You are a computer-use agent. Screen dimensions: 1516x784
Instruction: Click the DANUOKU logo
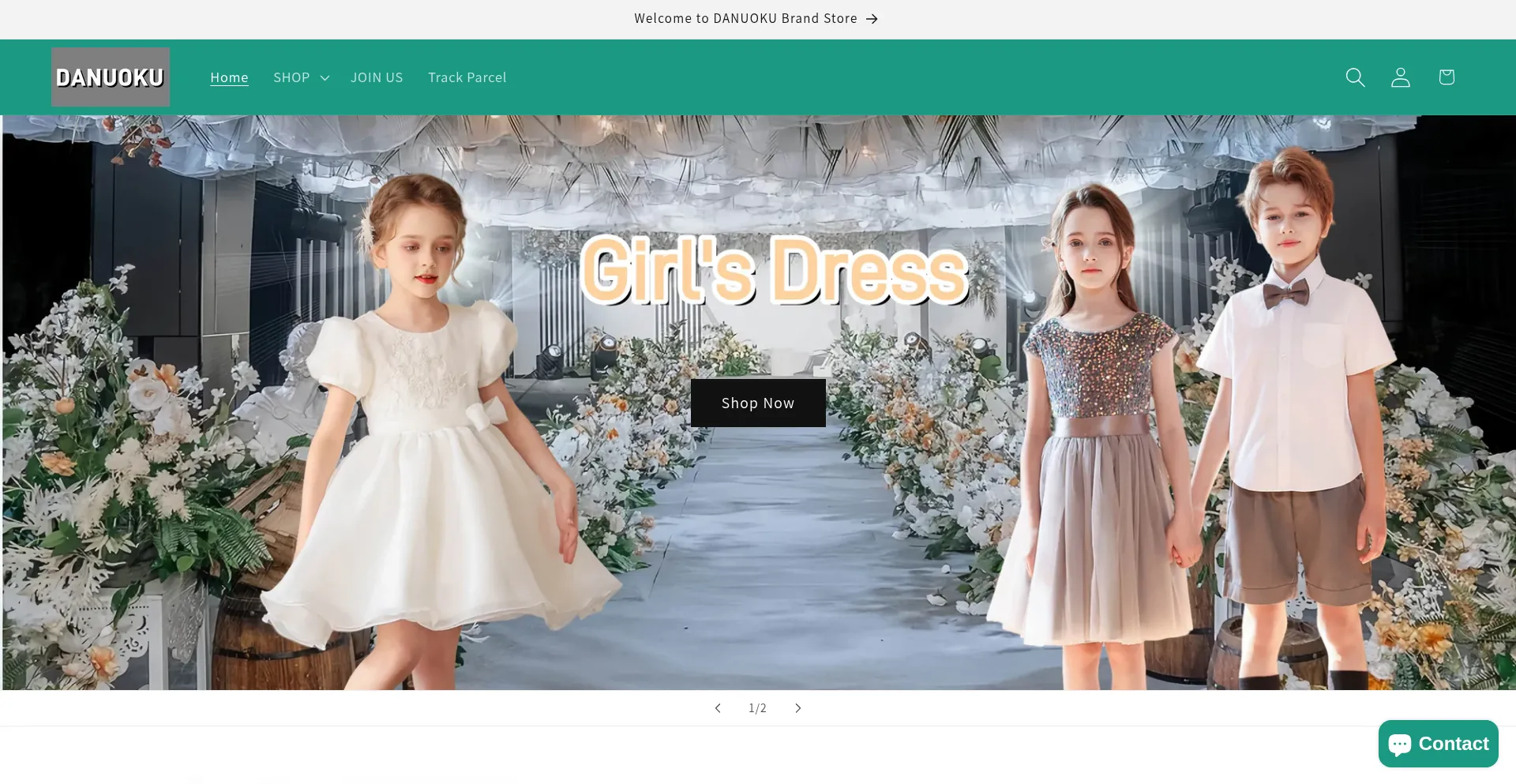click(111, 77)
